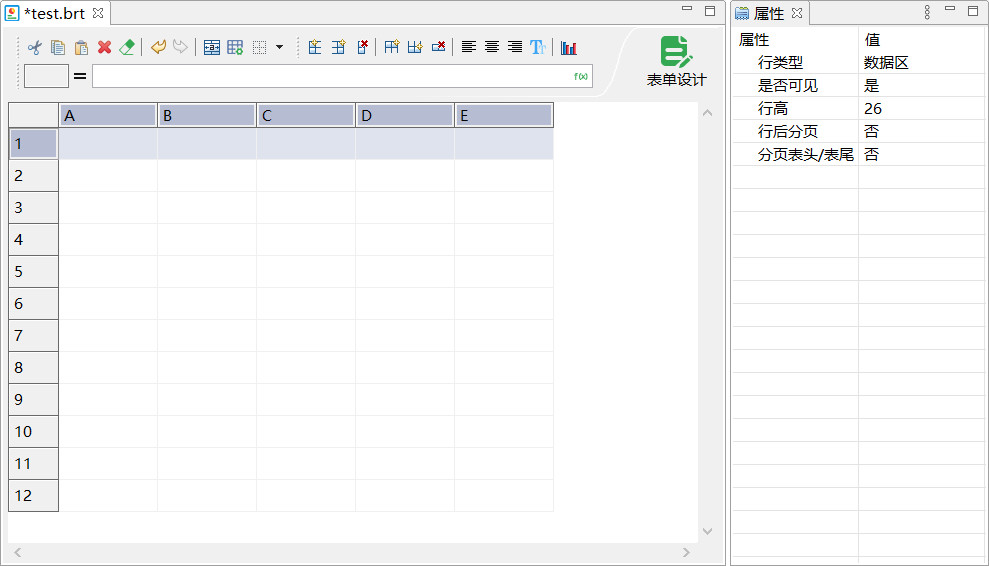
Task: Click horizontal scrollbar right arrow
Action: [686, 552]
